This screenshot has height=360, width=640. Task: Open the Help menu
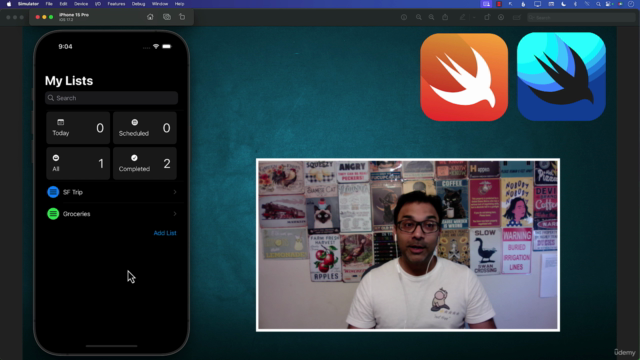point(179,4)
